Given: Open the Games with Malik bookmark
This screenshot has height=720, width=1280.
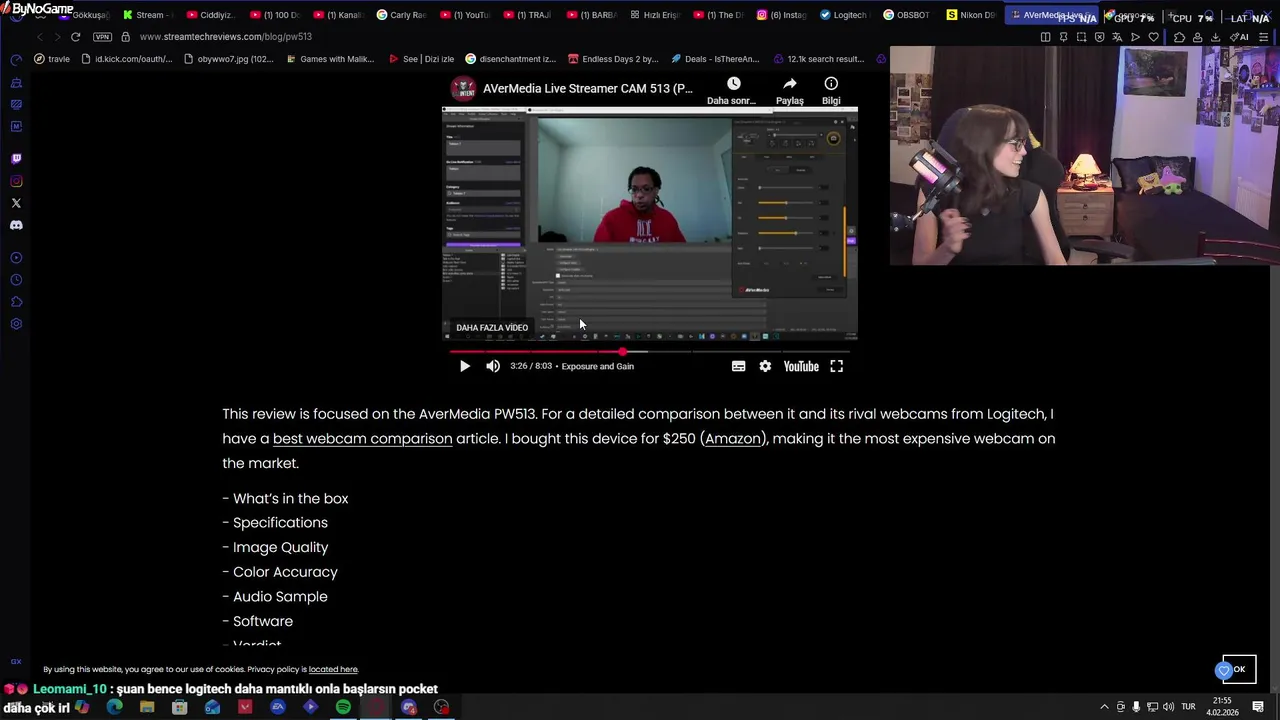Looking at the screenshot, I should tap(329, 59).
